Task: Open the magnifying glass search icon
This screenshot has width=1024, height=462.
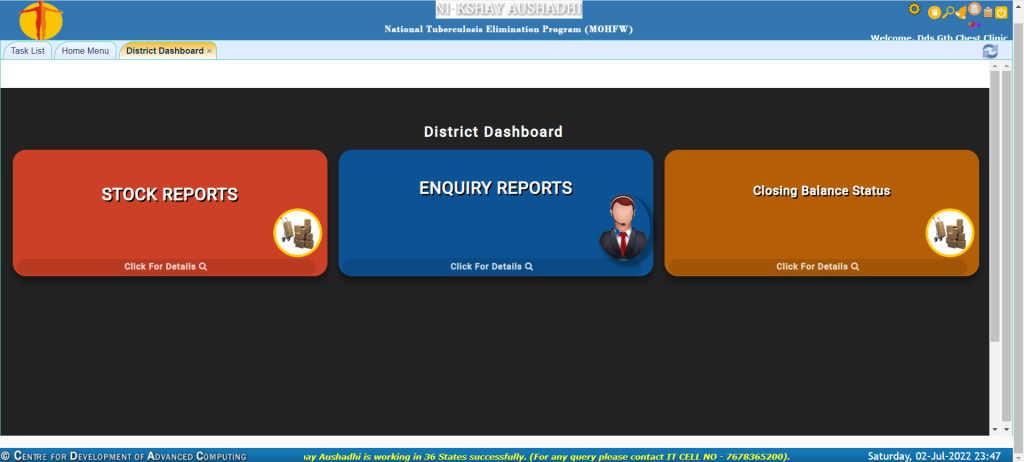Action: (x=949, y=12)
